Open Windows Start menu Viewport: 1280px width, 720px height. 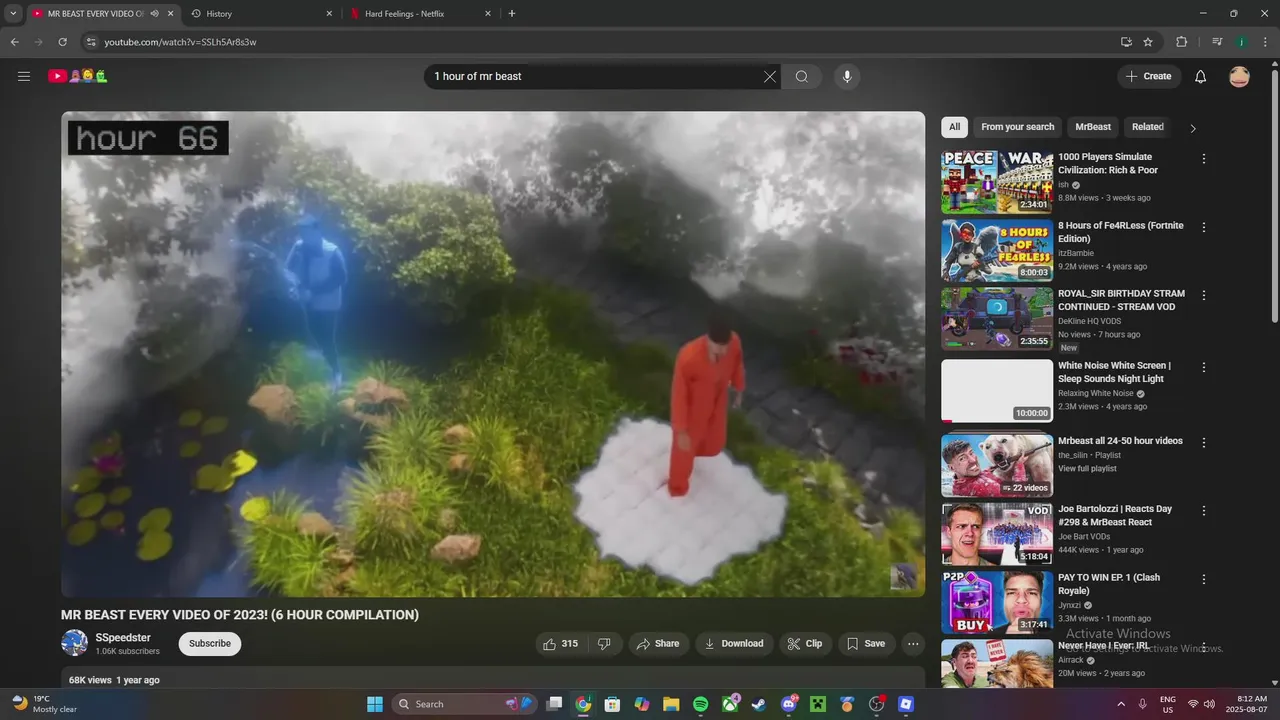pos(375,704)
